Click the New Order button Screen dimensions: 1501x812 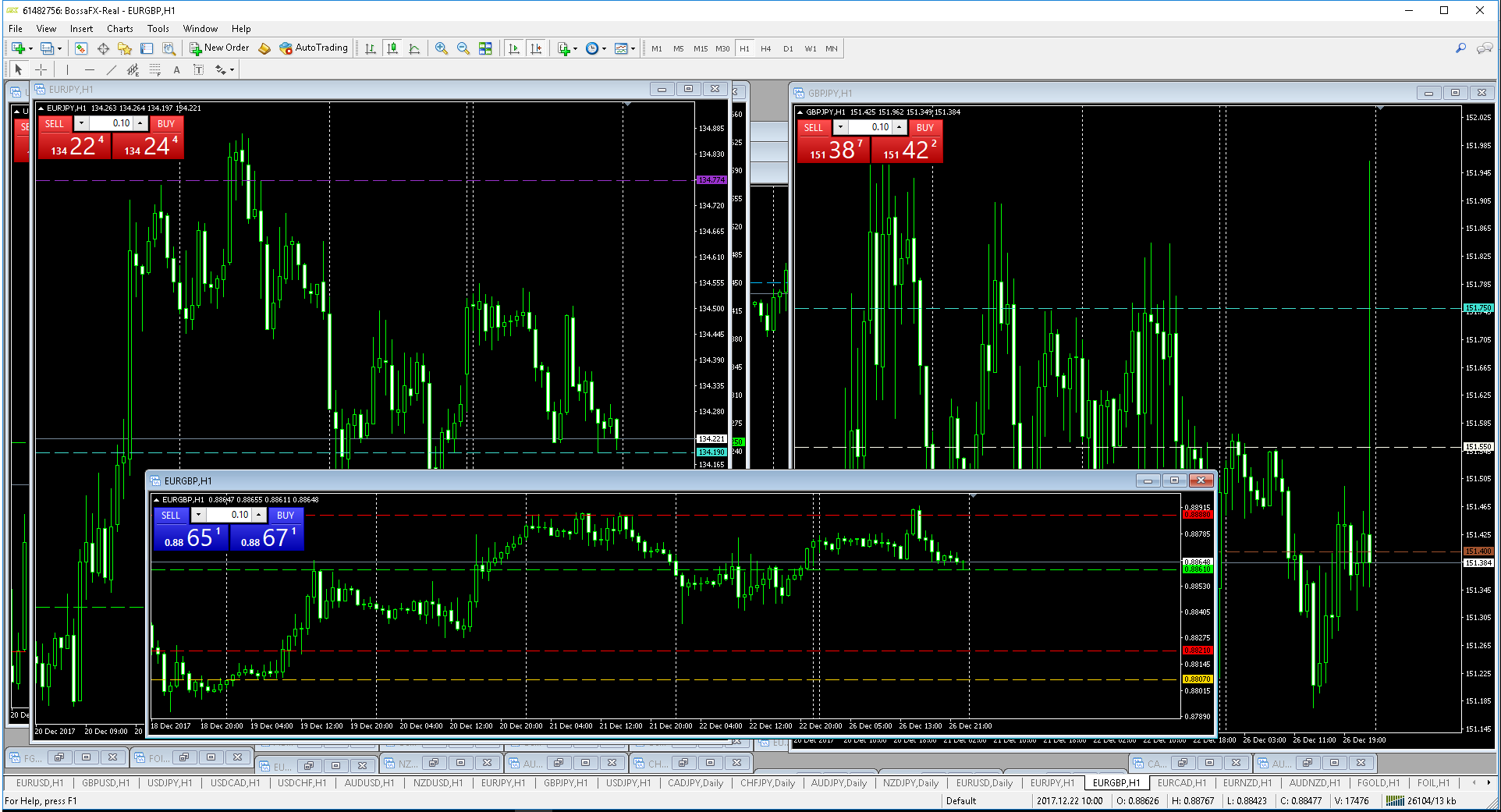coord(219,48)
